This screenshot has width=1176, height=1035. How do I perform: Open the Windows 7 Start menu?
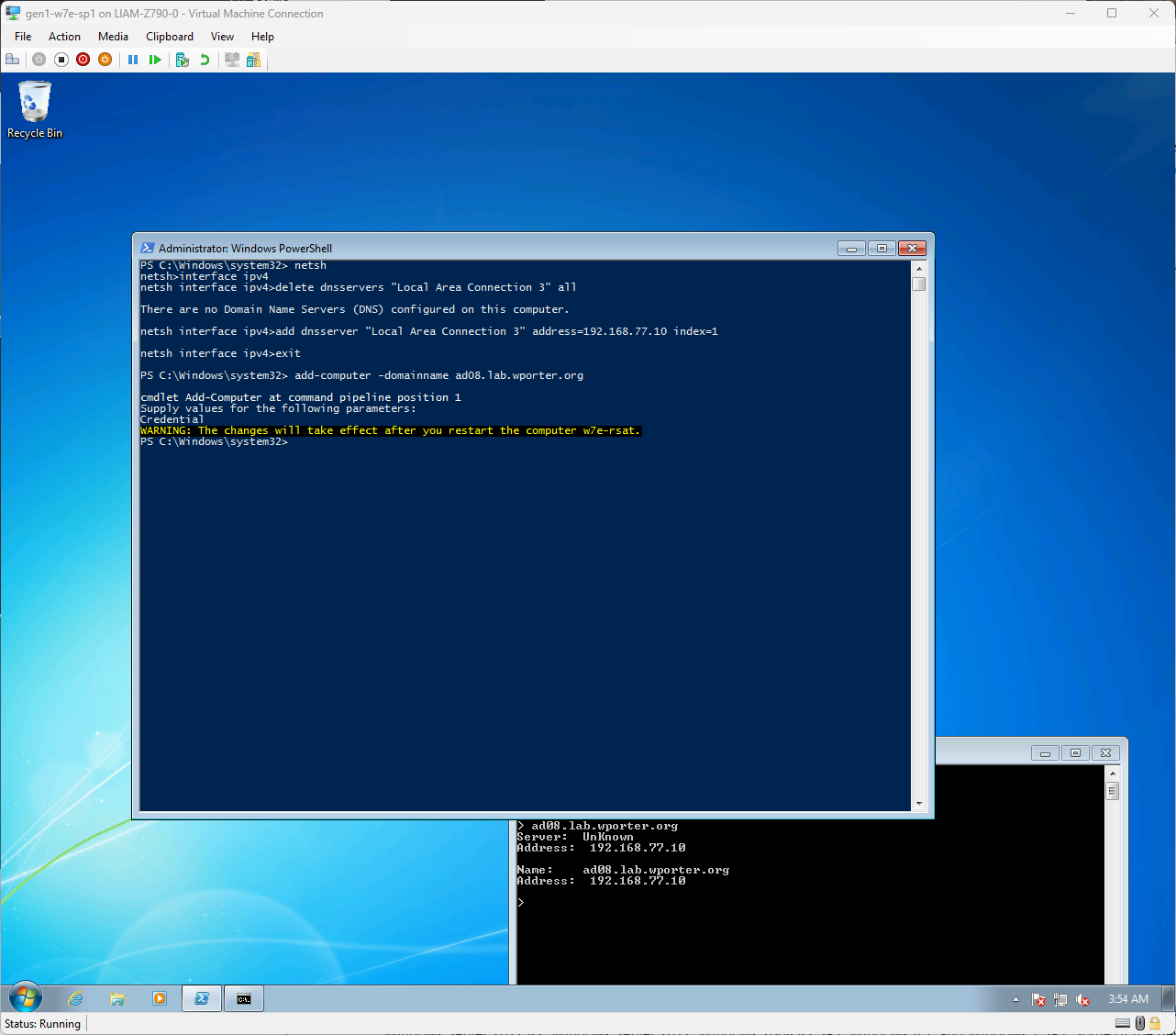25,998
